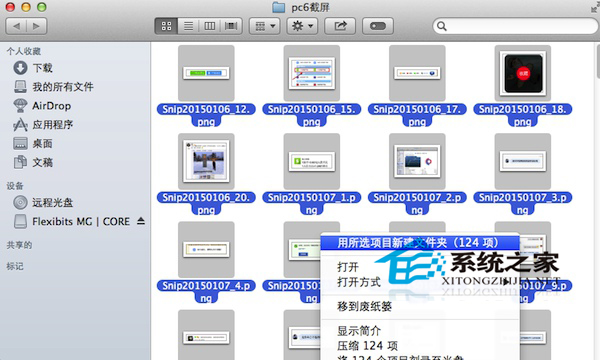Screen dimensions: 600x360
Task: Choose 压缩 124 项 in the context menu
Action: tap(420, 346)
